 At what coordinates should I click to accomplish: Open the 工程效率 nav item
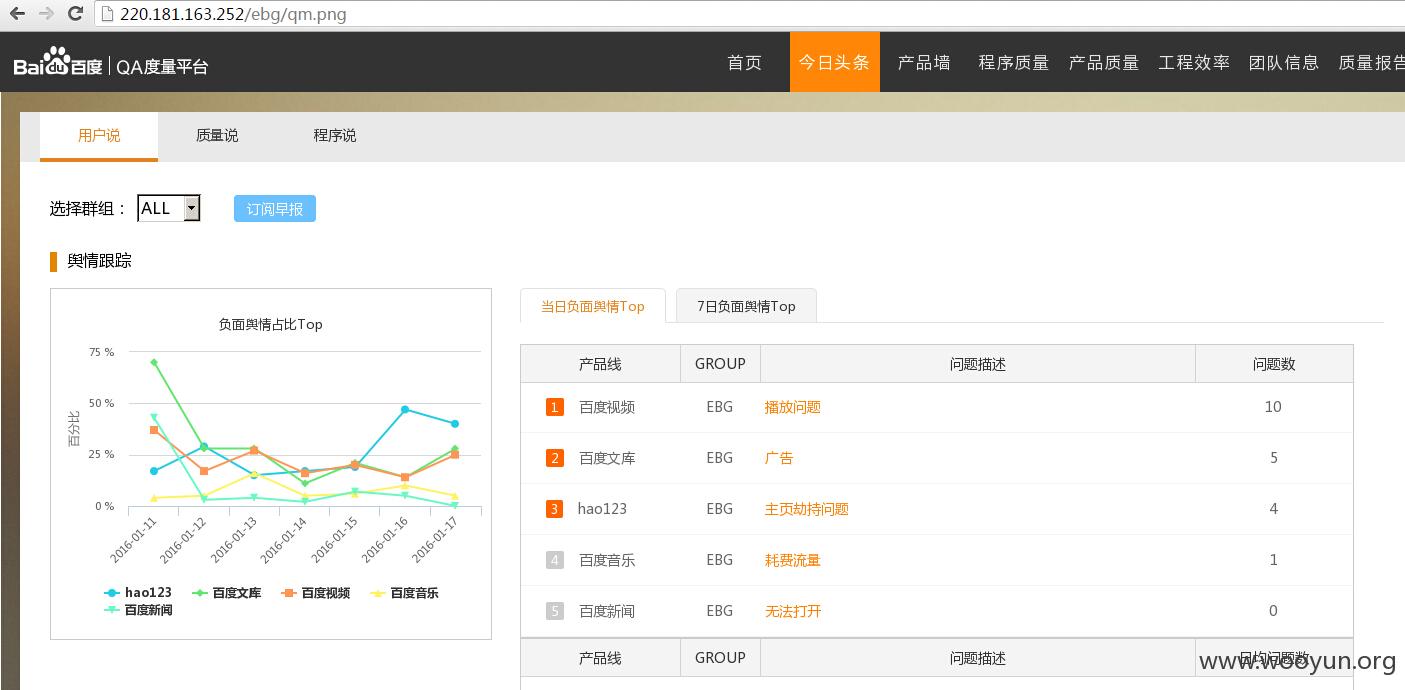[x=1194, y=62]
